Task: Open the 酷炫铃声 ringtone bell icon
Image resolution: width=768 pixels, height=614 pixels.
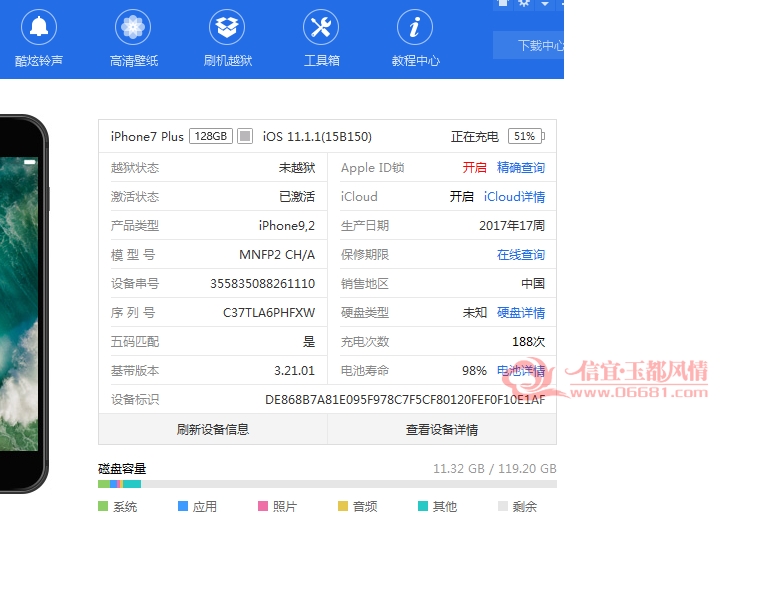Action: (39, 27)
